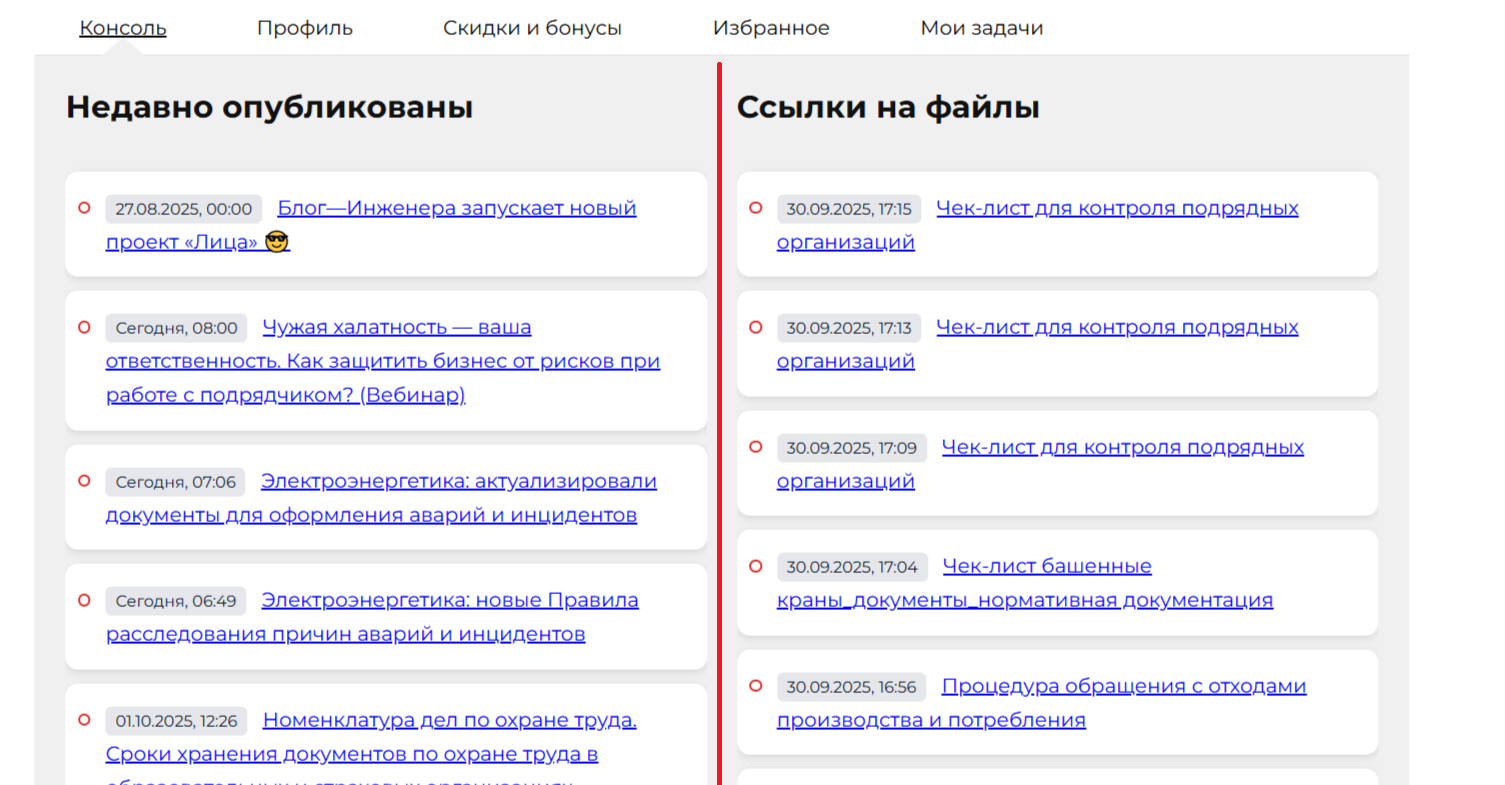1505x785 pixels.
Task: Open Электроэнергетика: актуализировали документы article
Action: 458,482
